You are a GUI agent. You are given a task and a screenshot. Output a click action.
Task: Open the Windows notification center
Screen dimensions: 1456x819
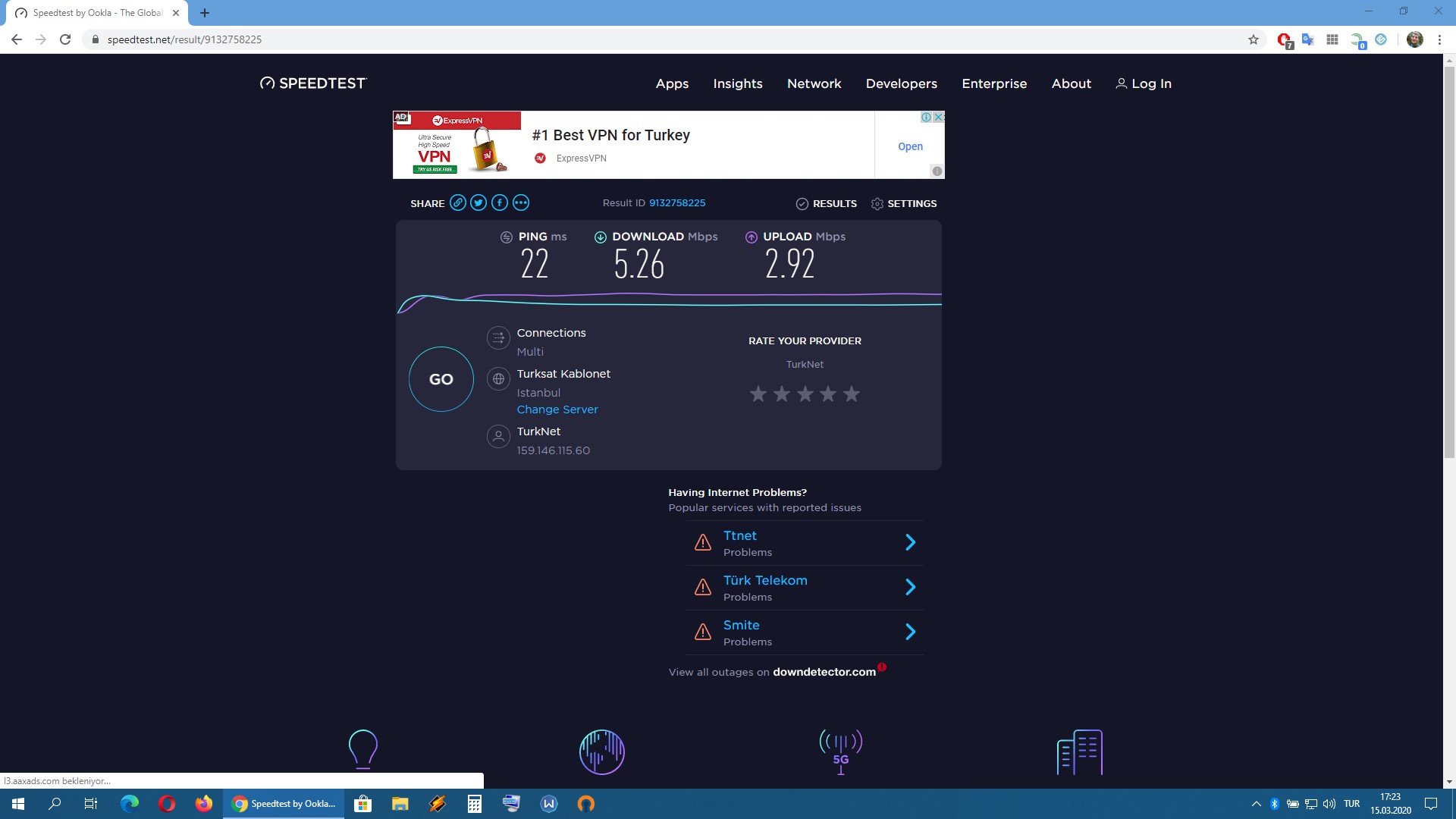1431,804
